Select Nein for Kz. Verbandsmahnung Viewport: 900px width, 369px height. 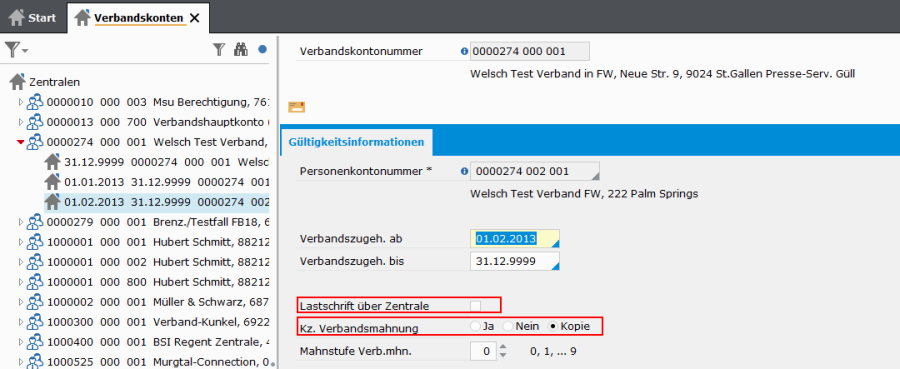(x=508, y=326)
